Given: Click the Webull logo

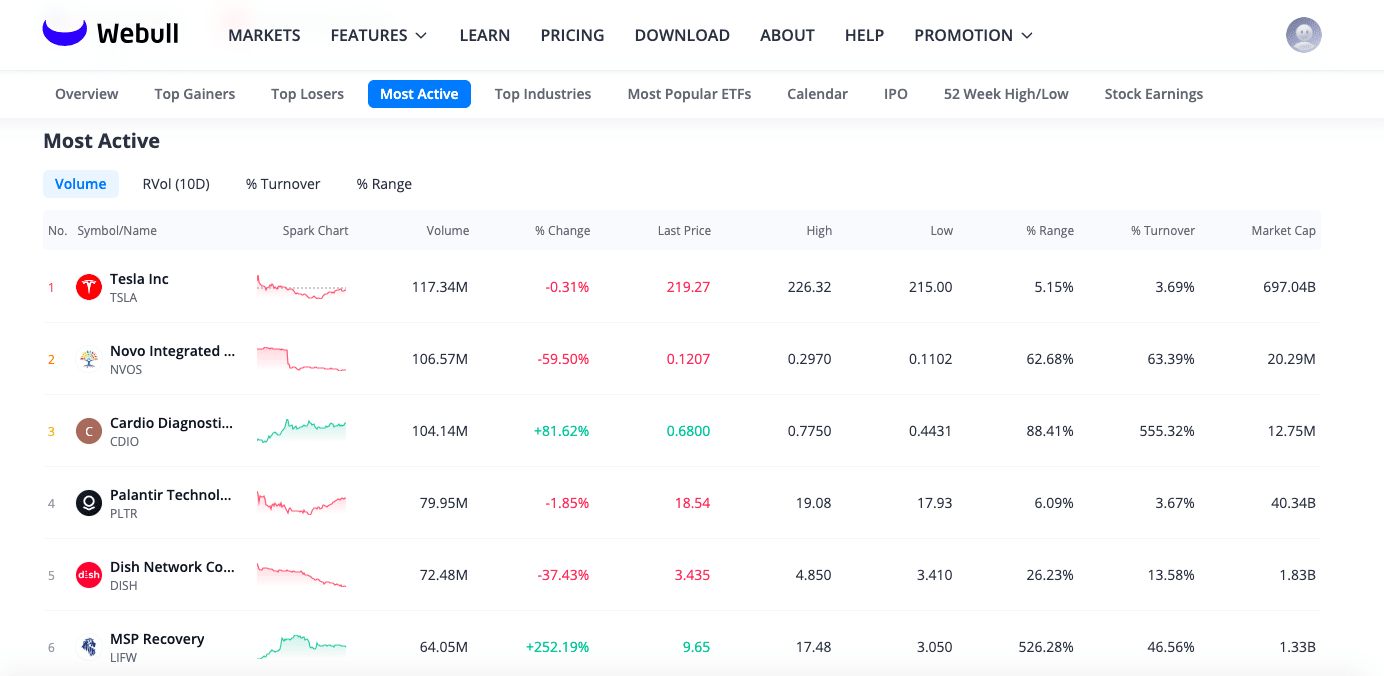Looking at the screenshot, I should coord(110,34).
